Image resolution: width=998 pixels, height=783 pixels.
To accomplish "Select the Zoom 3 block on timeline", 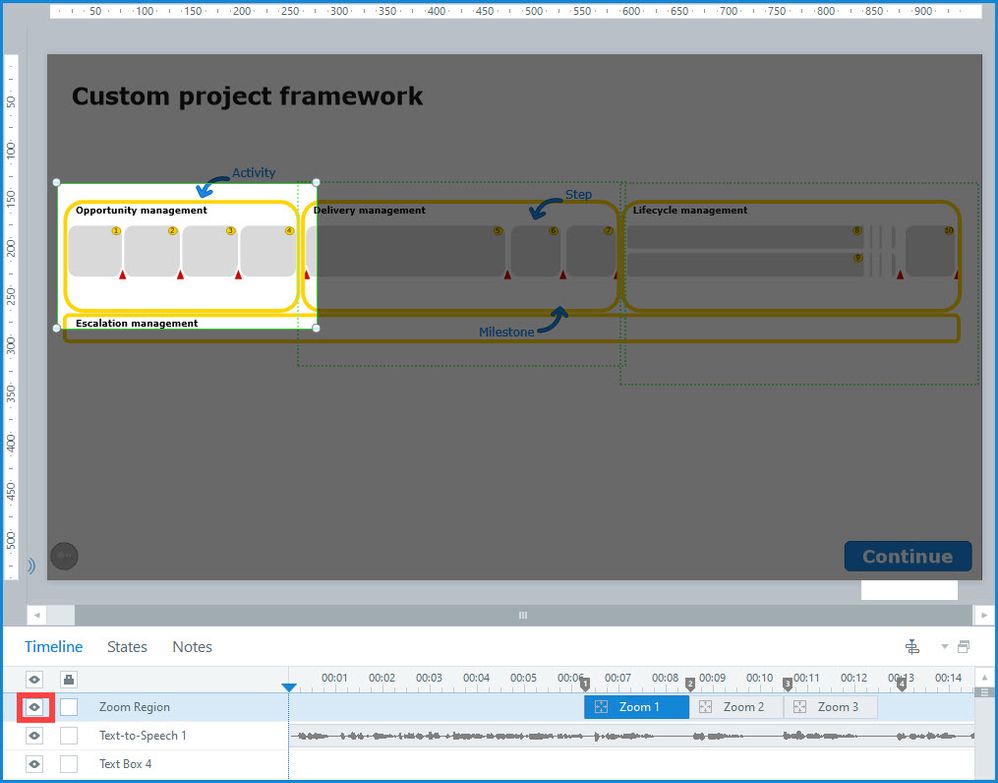I will [830, 707].
